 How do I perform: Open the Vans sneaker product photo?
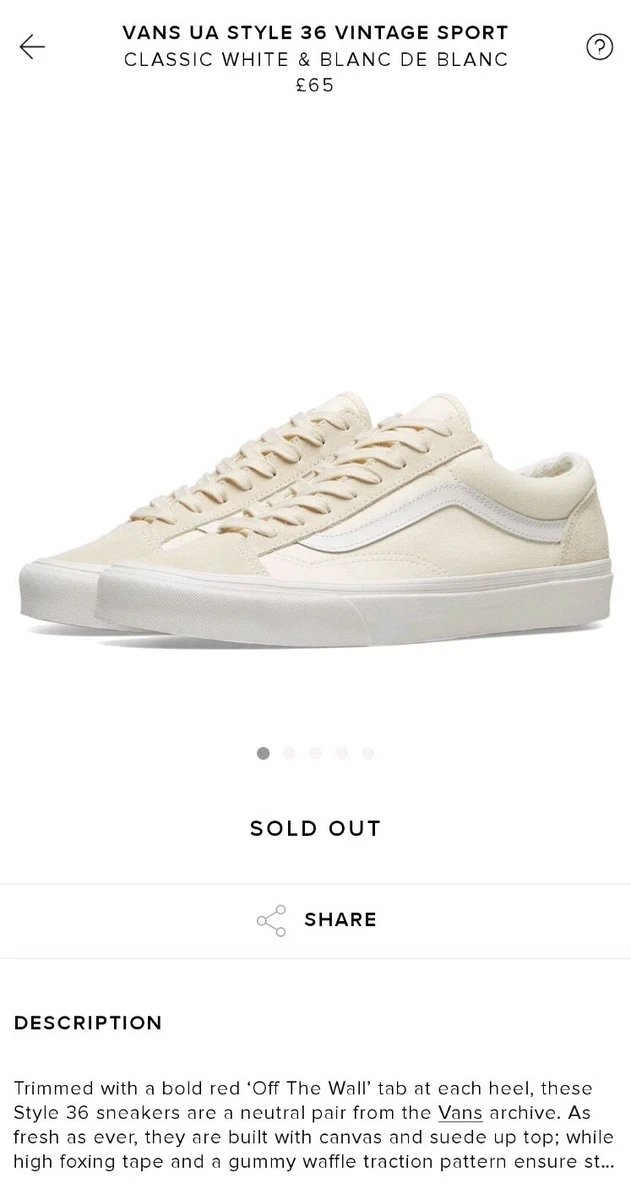(315, 521)
